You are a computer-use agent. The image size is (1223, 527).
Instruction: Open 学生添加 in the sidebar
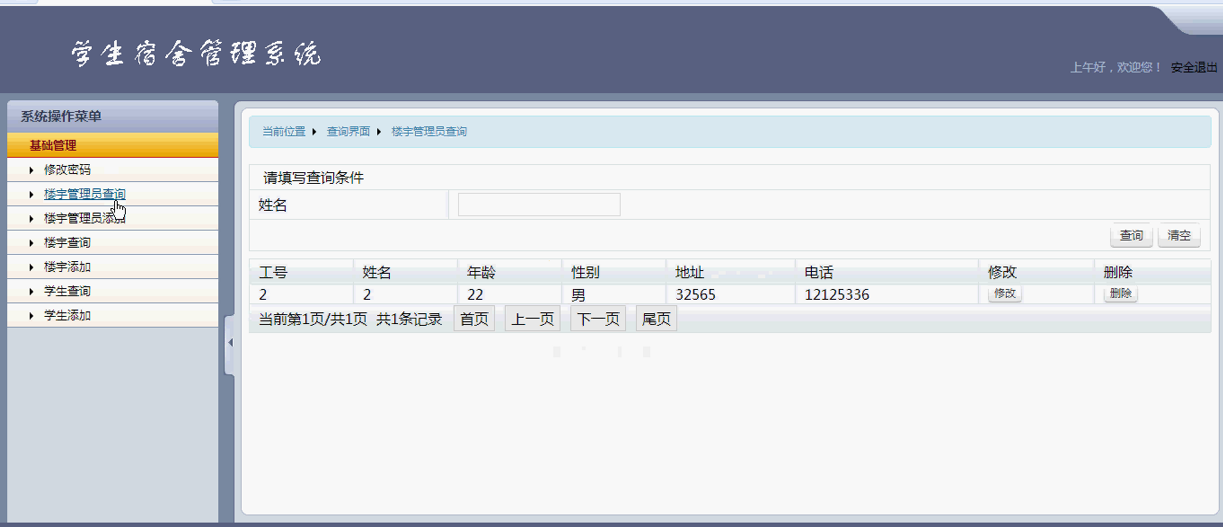coord(67,315)
